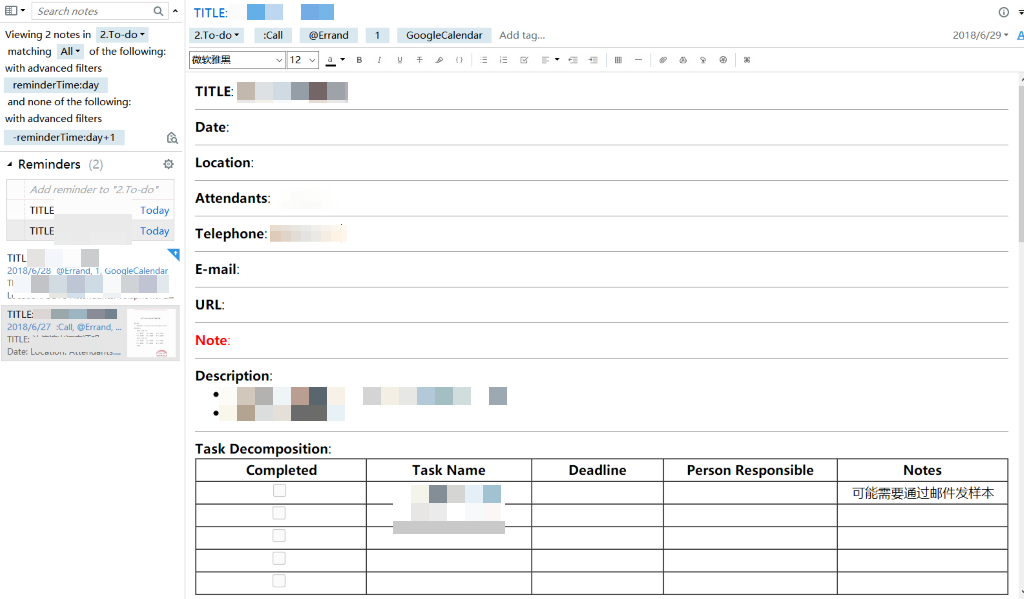Check the first Completed checkbox in table
The image size is (1024, 599).
click(x=280, y=491)
